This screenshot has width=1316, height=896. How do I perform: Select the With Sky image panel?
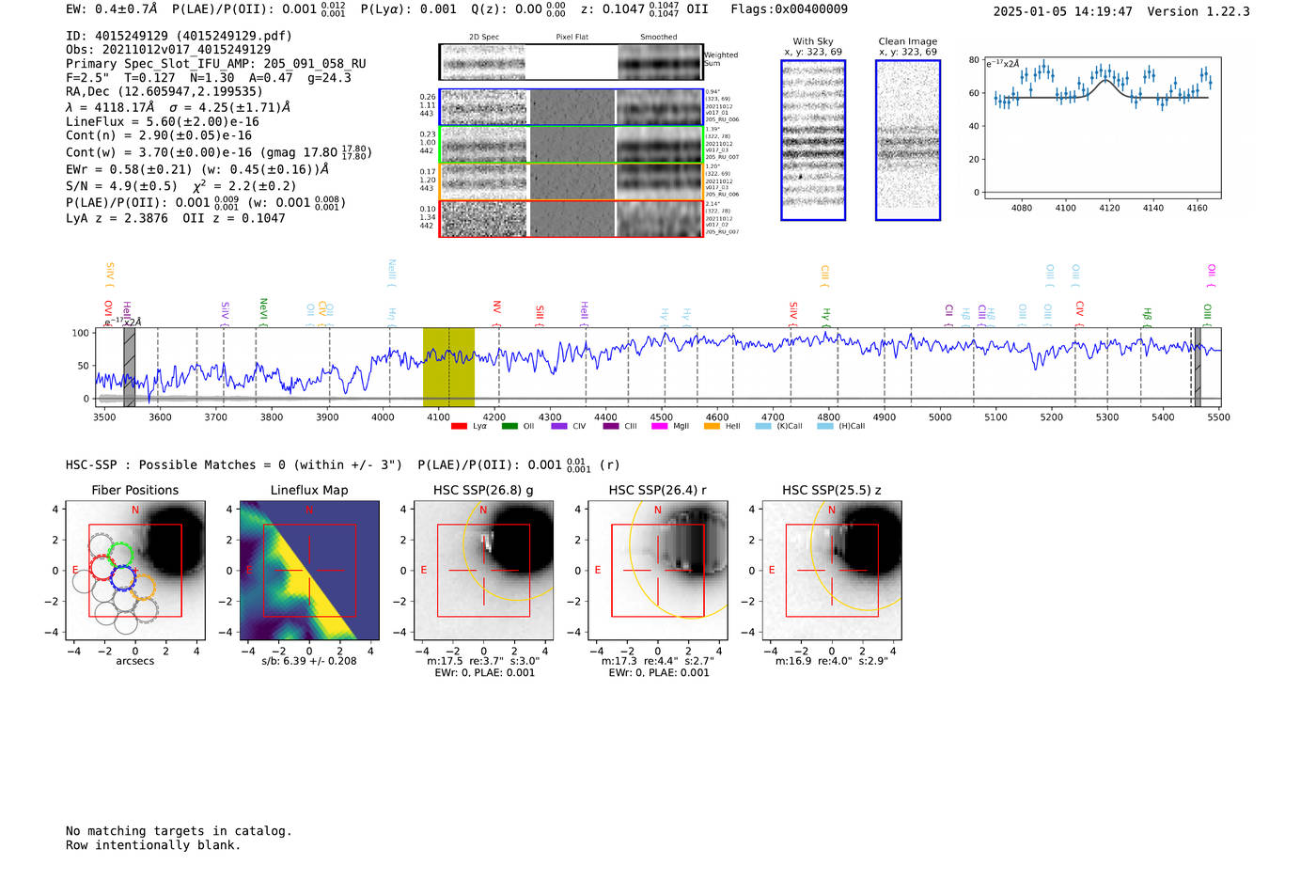813,140
